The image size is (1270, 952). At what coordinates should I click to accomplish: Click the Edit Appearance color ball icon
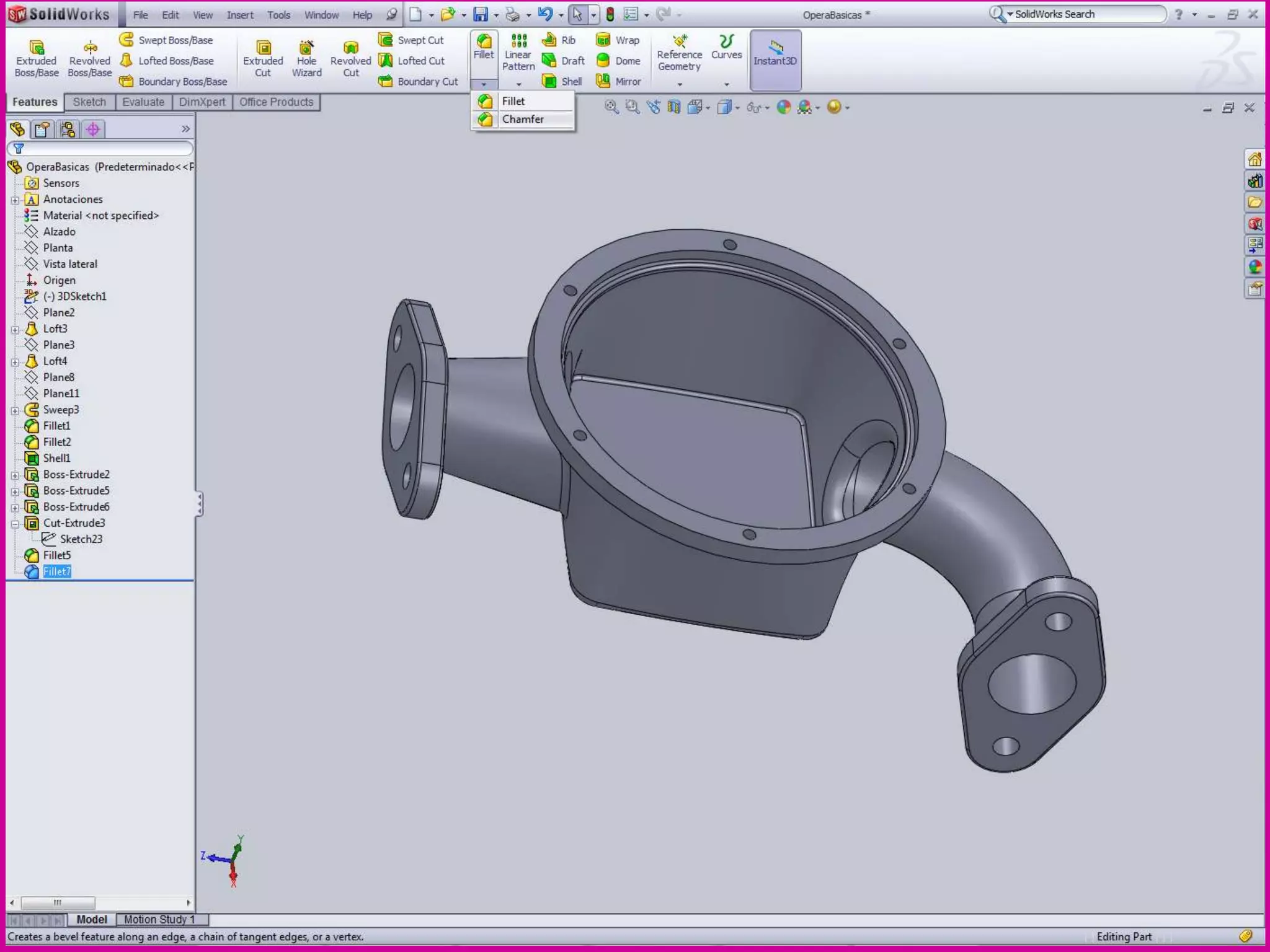[784, 107]
